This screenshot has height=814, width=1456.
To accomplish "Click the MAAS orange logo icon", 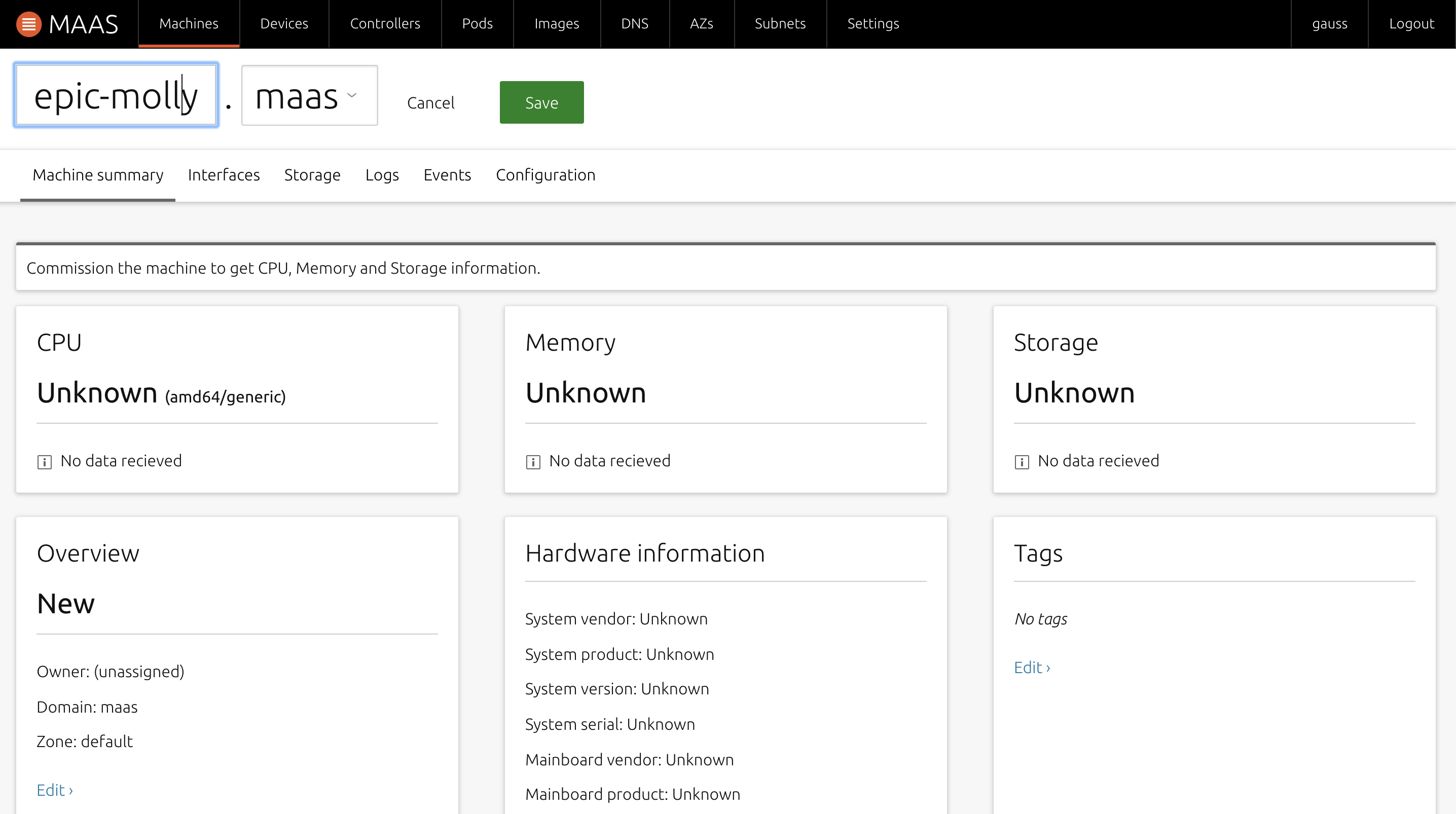I will pyautogui.click(x=28, y=24).
